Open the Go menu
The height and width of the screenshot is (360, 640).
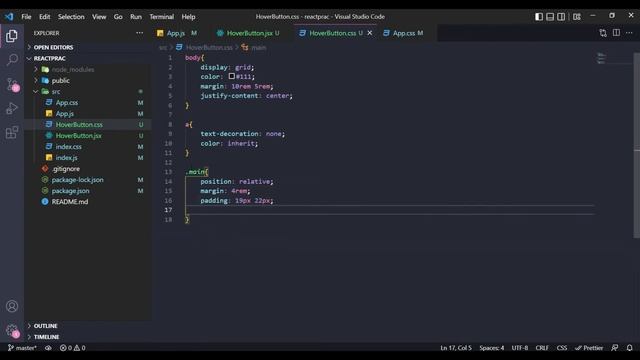click(118, 17)
